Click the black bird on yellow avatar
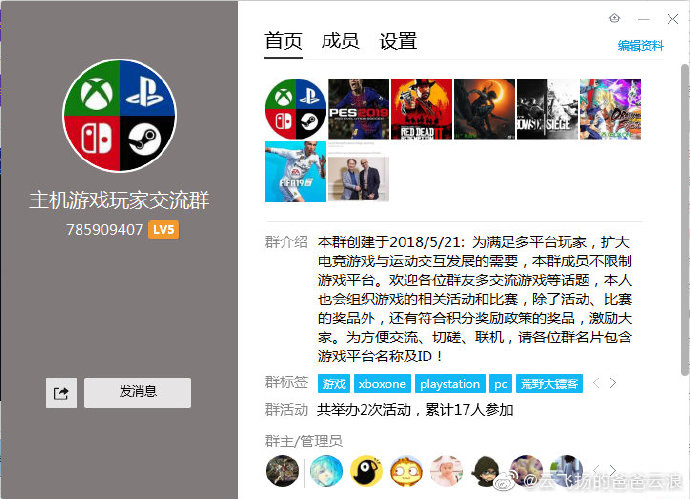The height and width of the screenshot is (499, 690). pos(367,471)
